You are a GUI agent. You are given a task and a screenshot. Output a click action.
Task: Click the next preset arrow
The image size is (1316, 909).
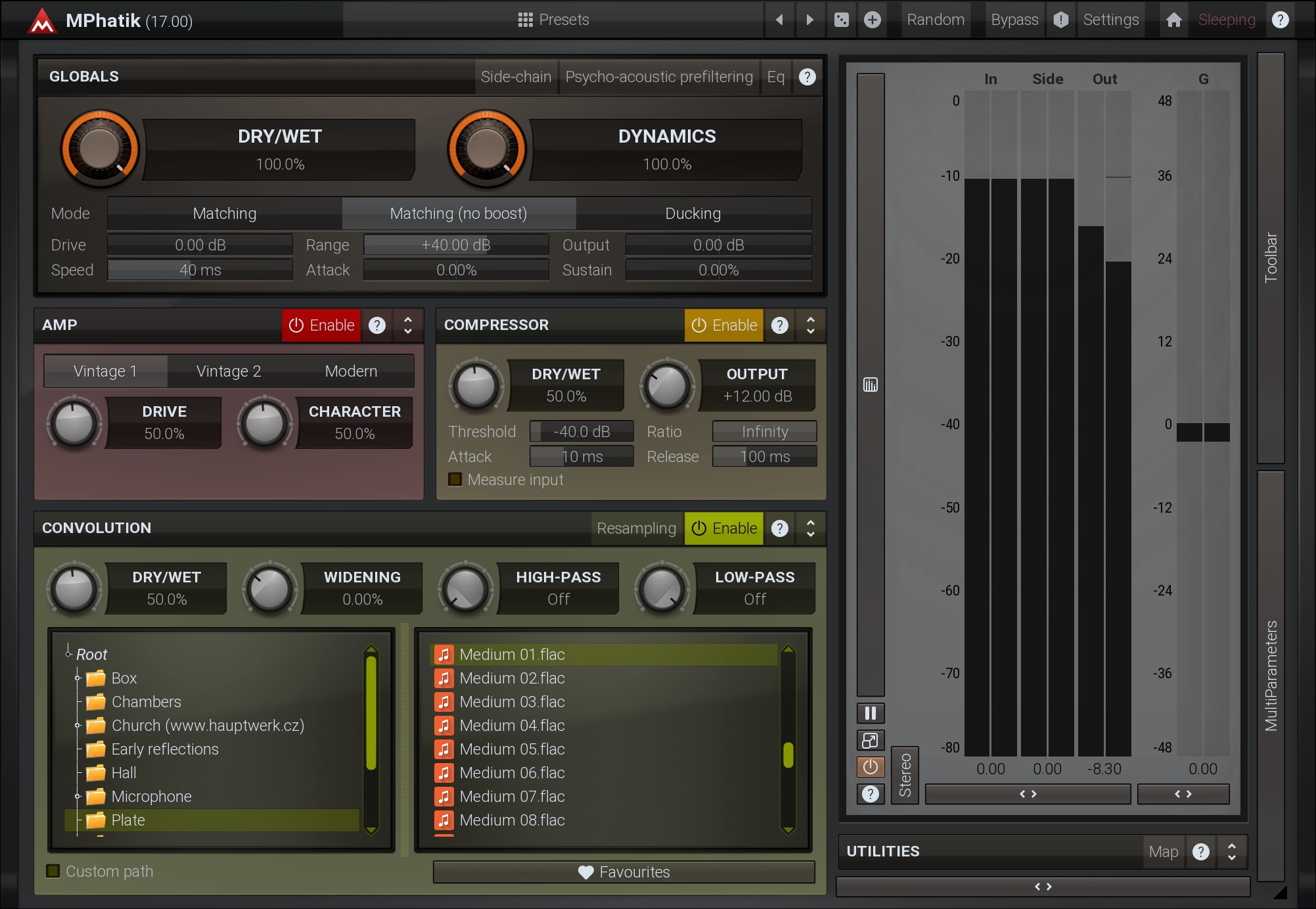809,20
